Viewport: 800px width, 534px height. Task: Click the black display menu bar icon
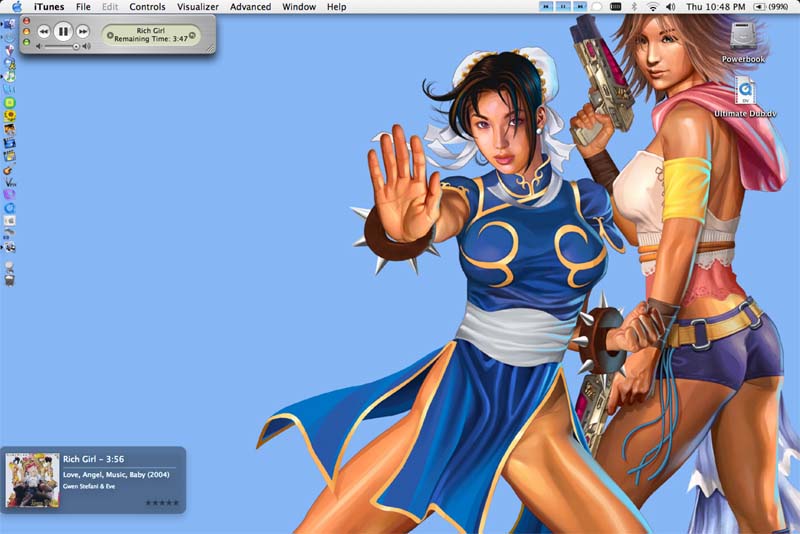(616, 7)
